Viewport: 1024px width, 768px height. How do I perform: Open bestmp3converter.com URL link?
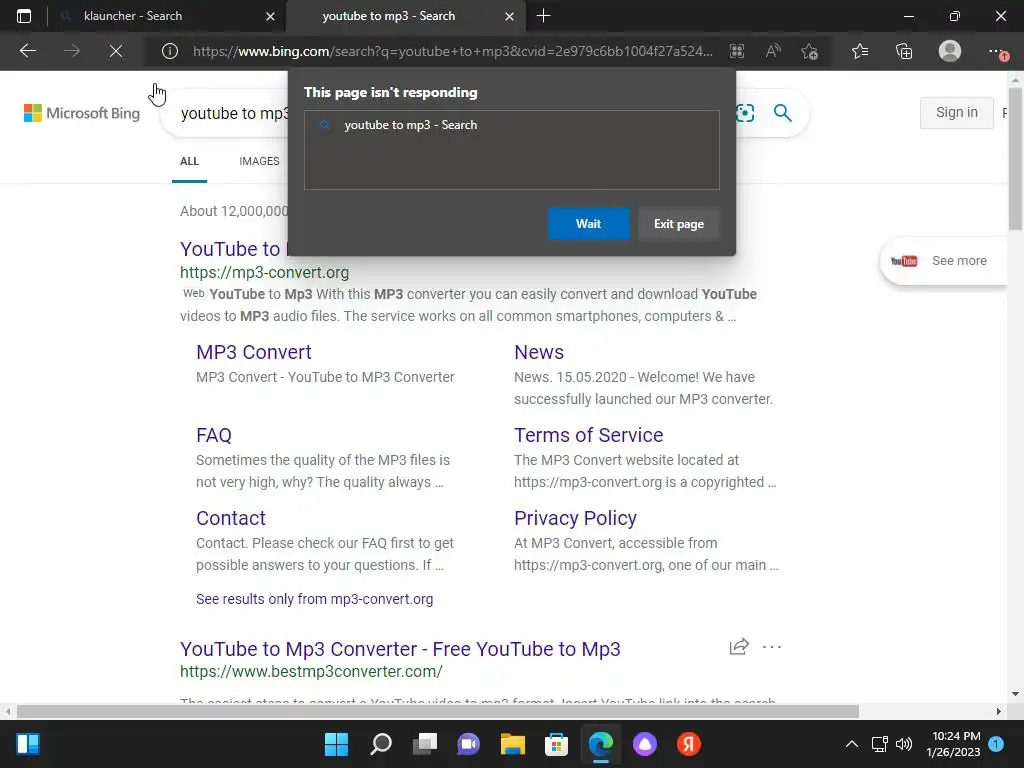click(312, 671)
